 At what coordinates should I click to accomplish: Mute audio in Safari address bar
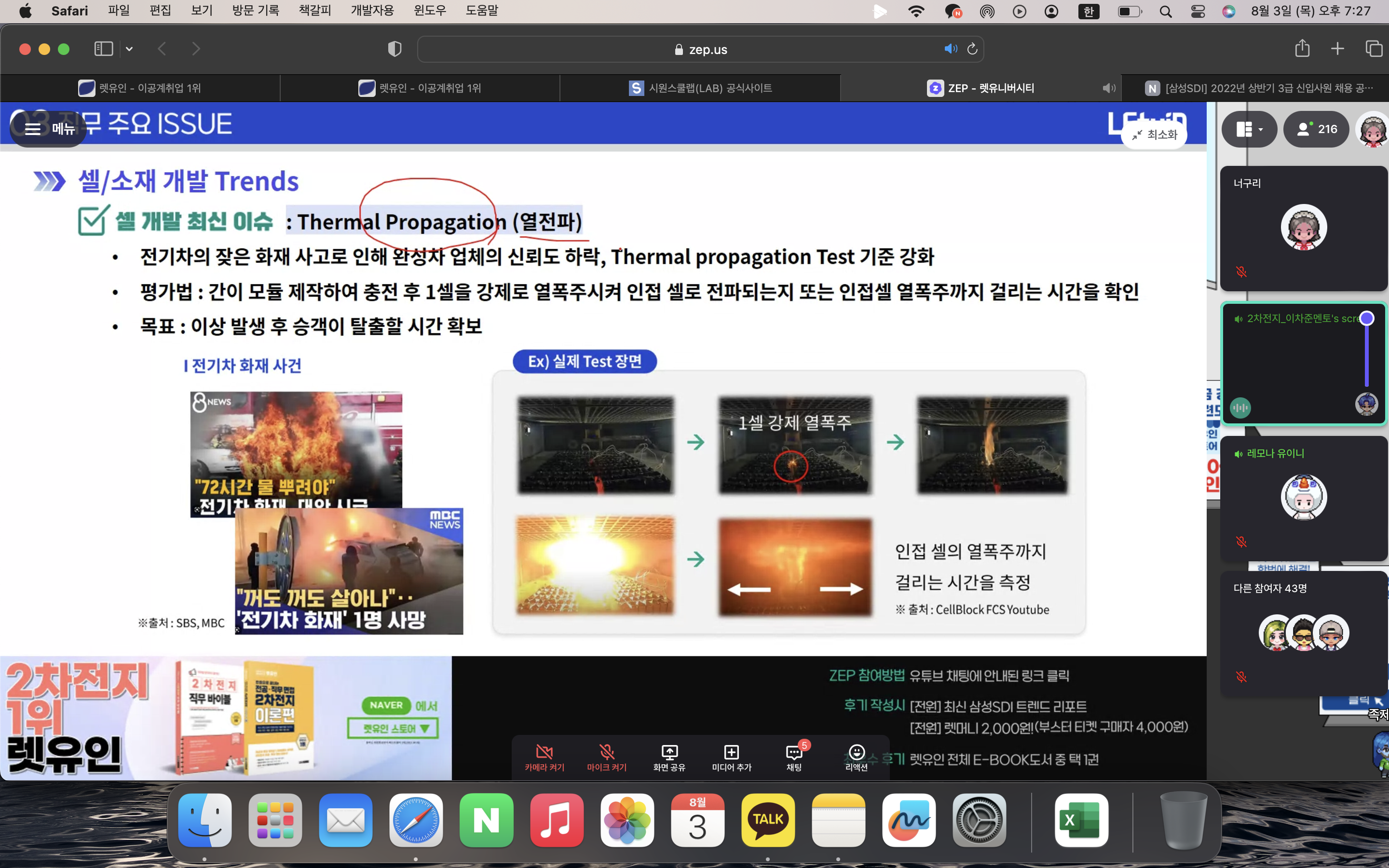coord(951,49)
